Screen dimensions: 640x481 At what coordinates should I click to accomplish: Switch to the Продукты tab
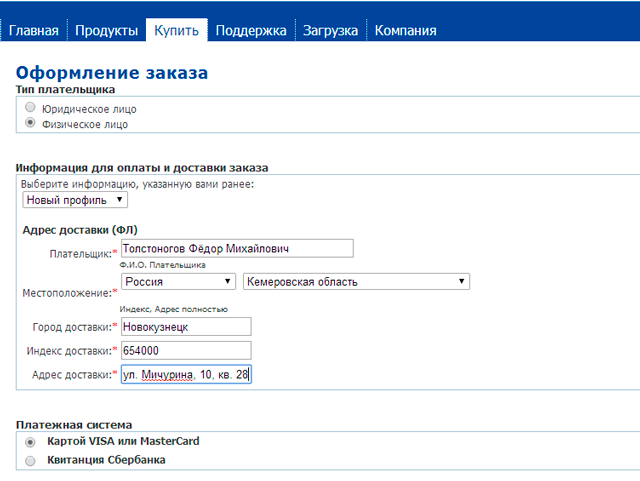pos(106,30)
